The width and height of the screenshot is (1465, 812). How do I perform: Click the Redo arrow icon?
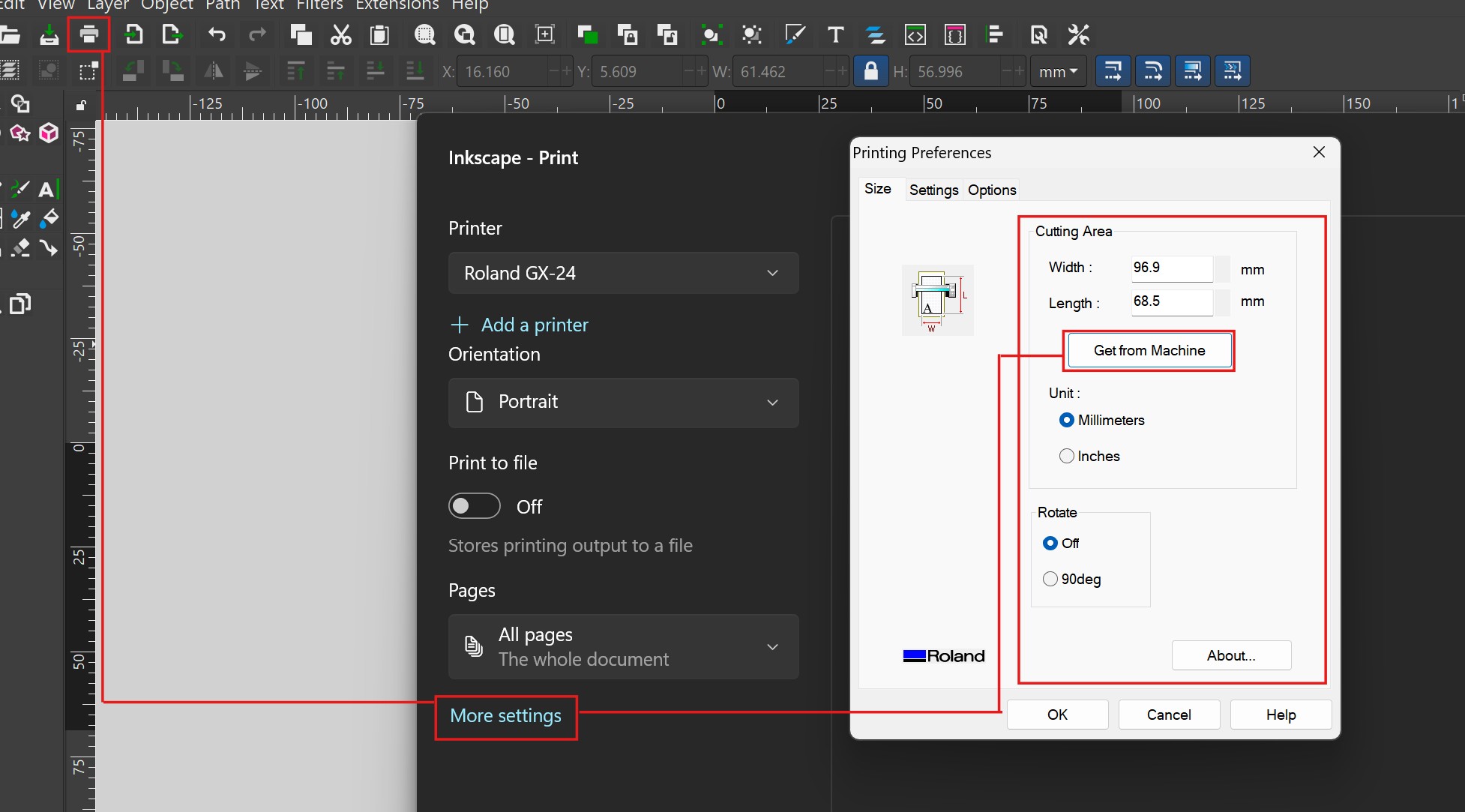click(x=257, y=34)
